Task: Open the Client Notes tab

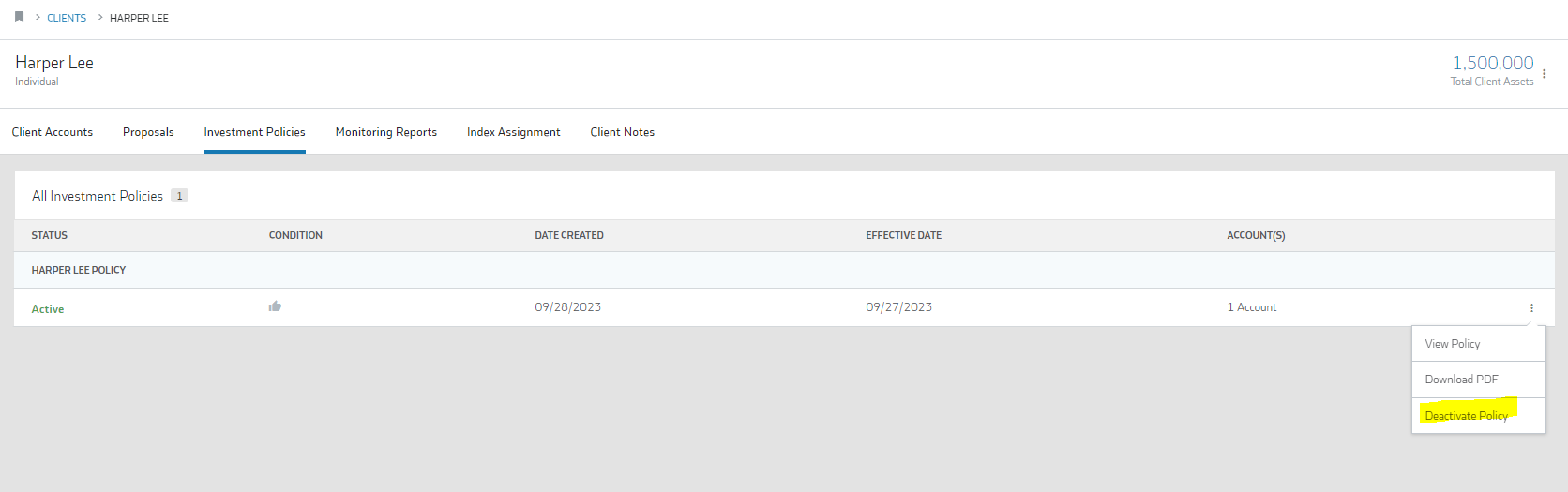Action: (x=623, y=132)
